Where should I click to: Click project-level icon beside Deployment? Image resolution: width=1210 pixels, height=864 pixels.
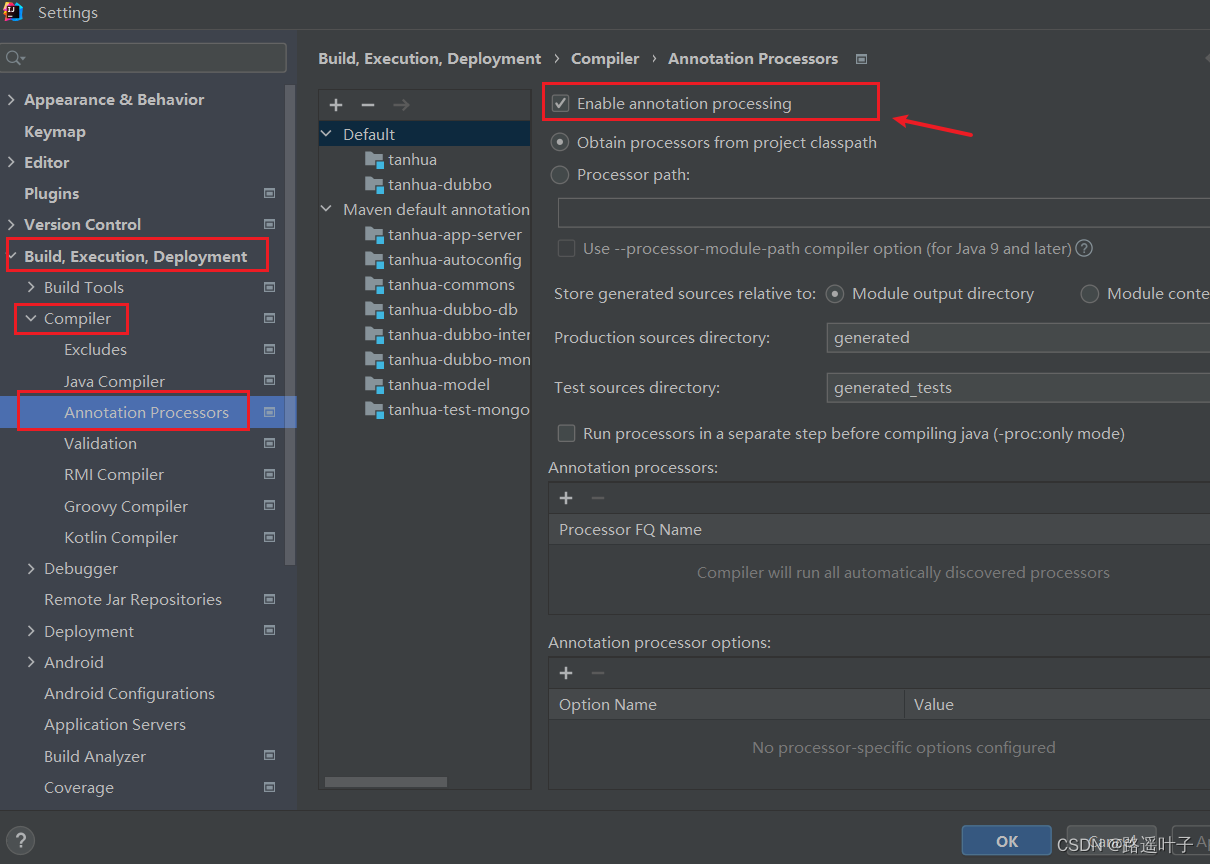[x=269, y=631]
